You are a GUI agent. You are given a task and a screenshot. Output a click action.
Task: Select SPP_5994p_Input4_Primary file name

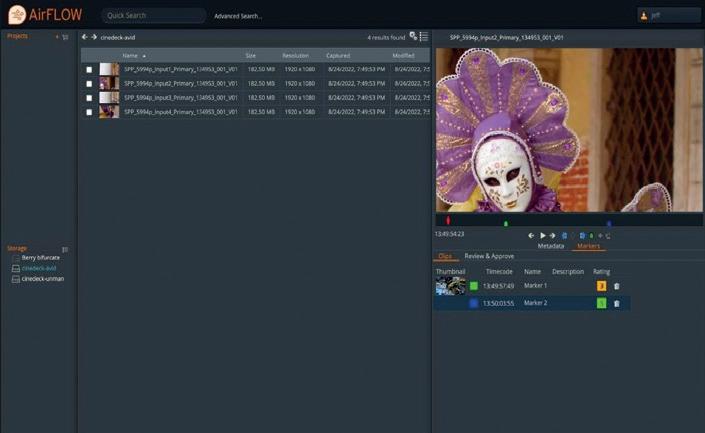pos(181,112)
